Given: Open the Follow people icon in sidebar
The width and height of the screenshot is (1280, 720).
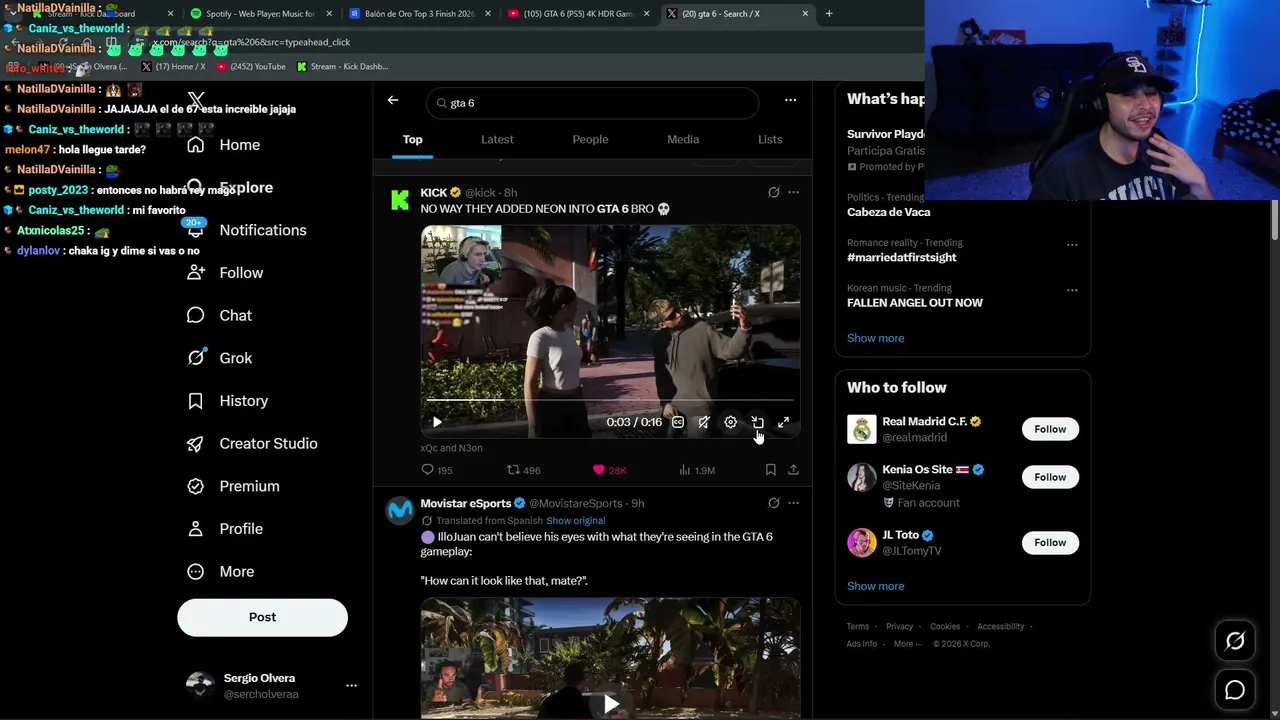Looking at the screenshot, I should tap(196, 273).
